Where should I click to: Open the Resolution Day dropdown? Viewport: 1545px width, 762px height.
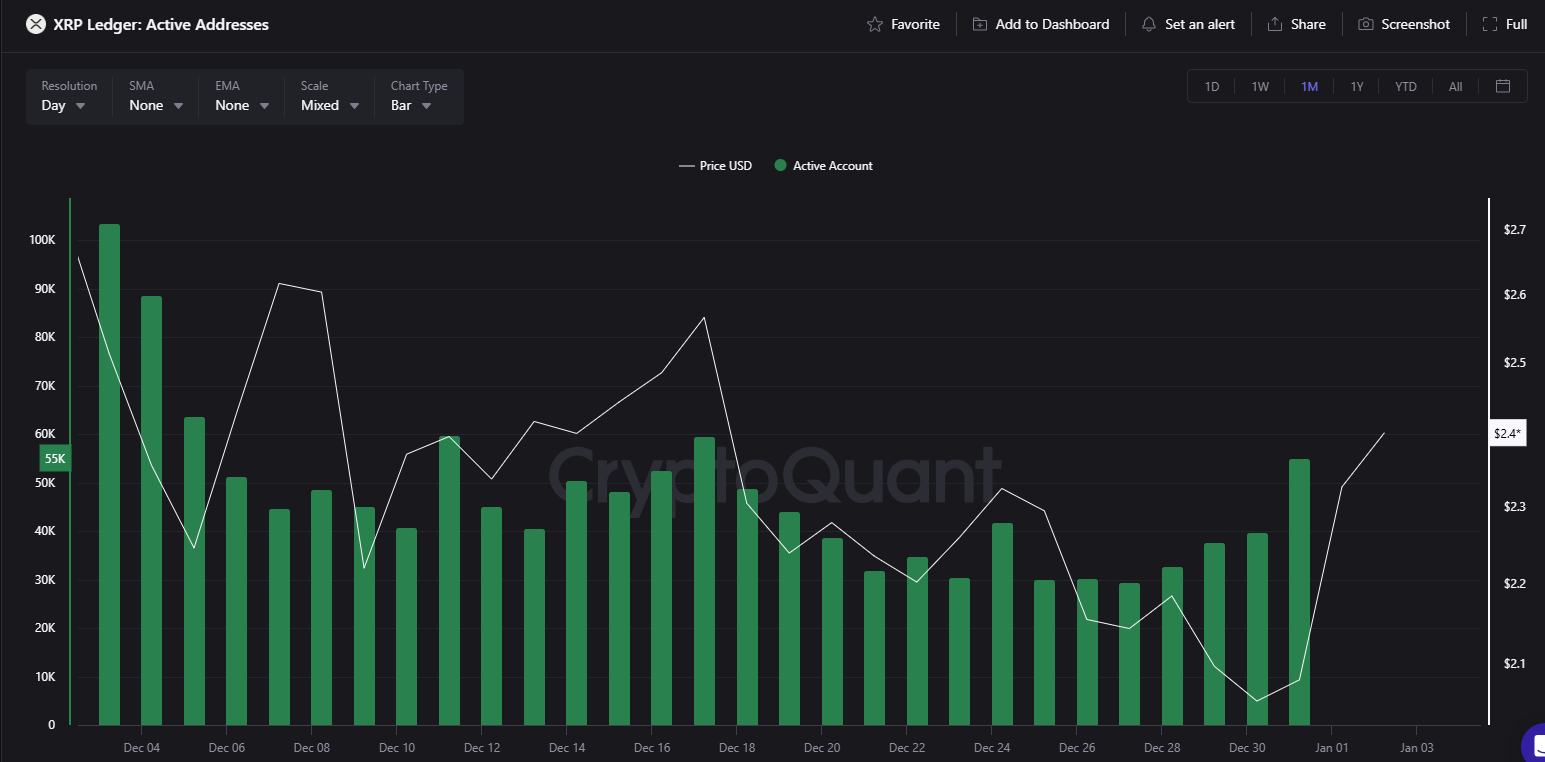click(69, 96)
